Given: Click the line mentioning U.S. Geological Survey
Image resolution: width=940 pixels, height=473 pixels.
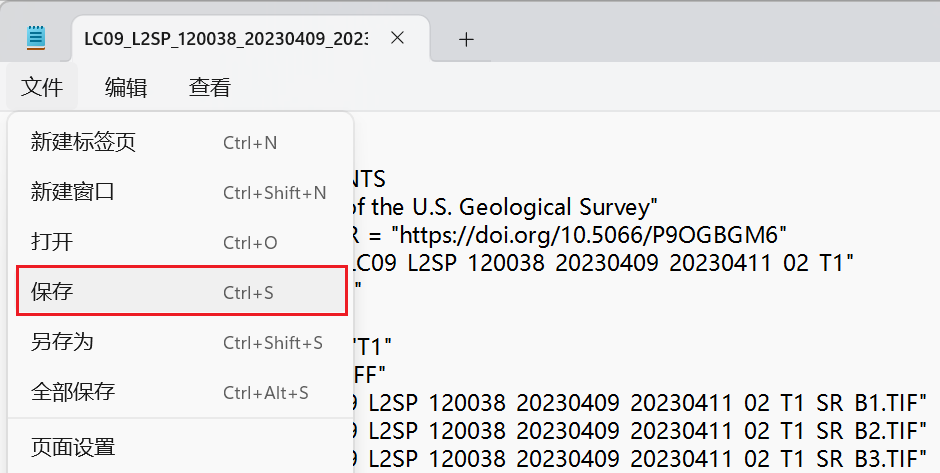Looking at the screenshot, I should (506, 207).
